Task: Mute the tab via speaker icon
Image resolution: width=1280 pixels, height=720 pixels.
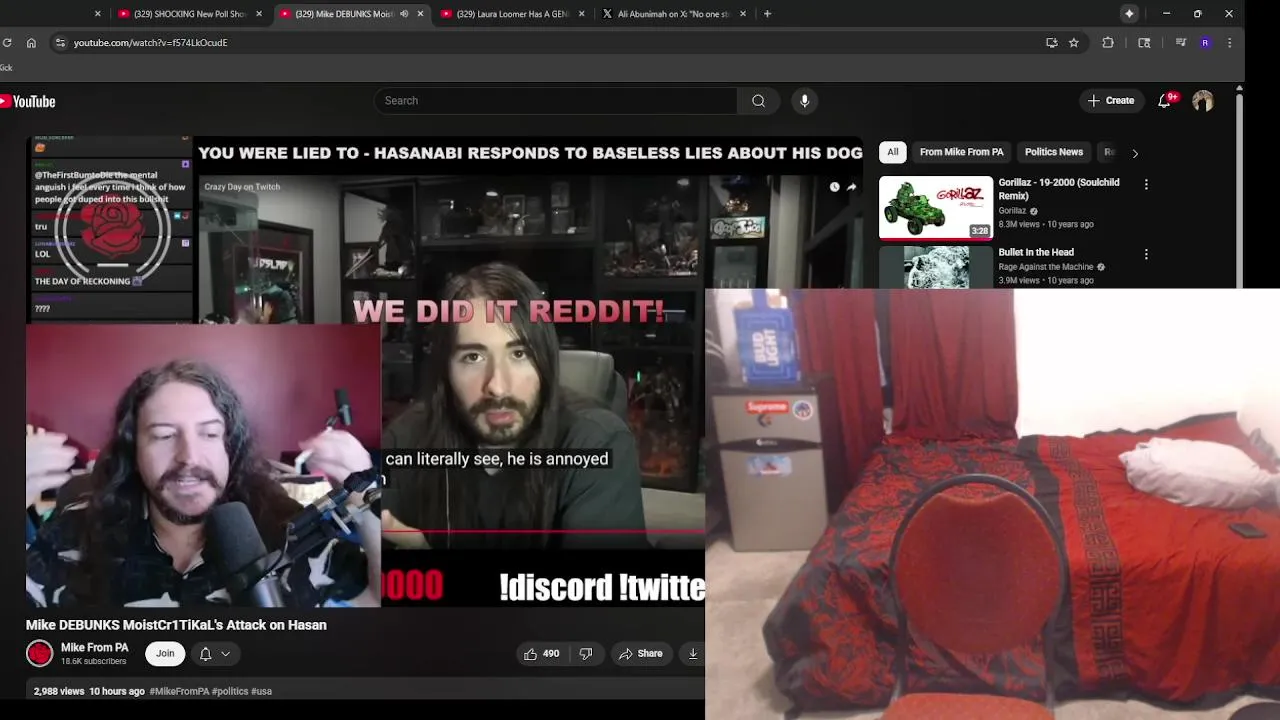Action: click(404, 14)
